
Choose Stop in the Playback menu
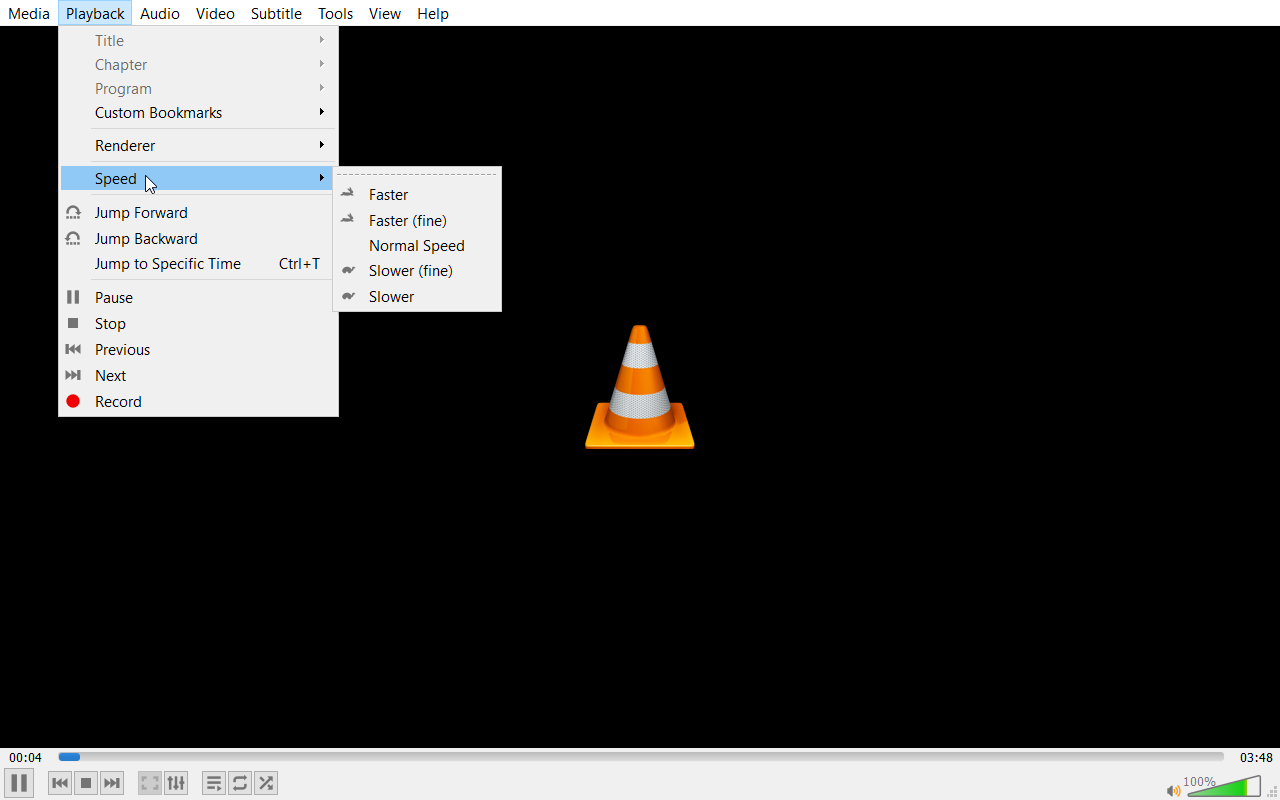[198, 324]
